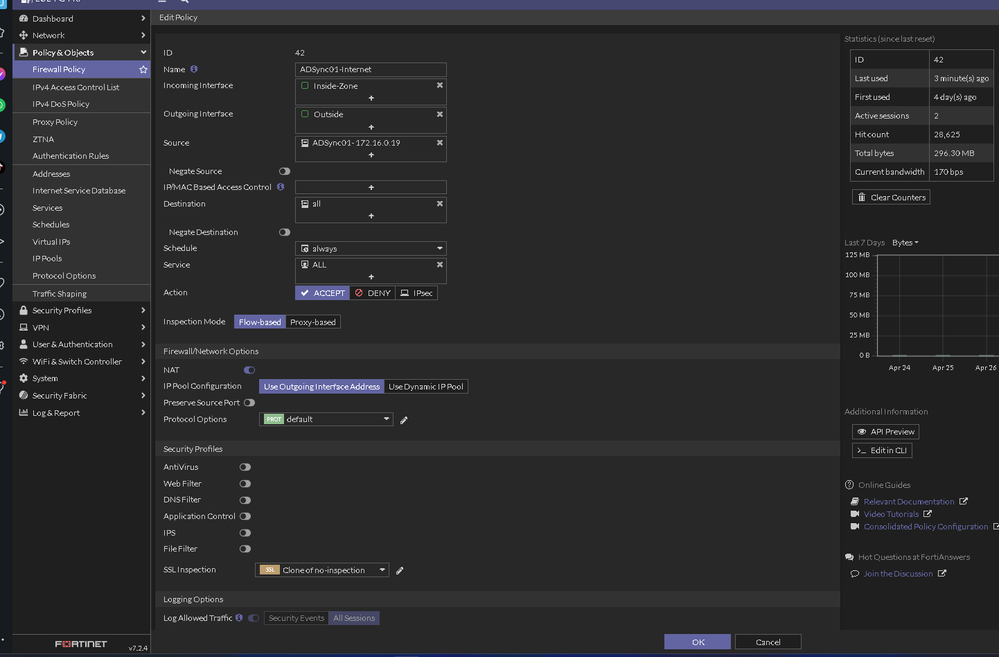Screen dimensions: 999x657
Task: Open the SSL Inspection profile dropdown
Action: [x=322, y=570]
